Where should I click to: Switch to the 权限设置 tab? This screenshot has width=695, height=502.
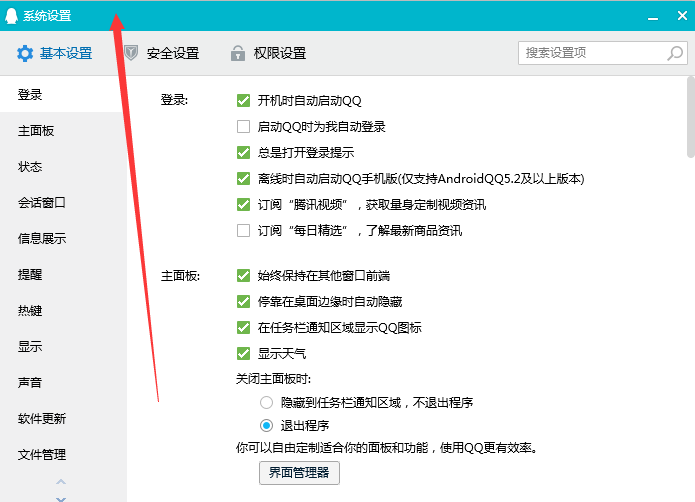click(268, 53)
